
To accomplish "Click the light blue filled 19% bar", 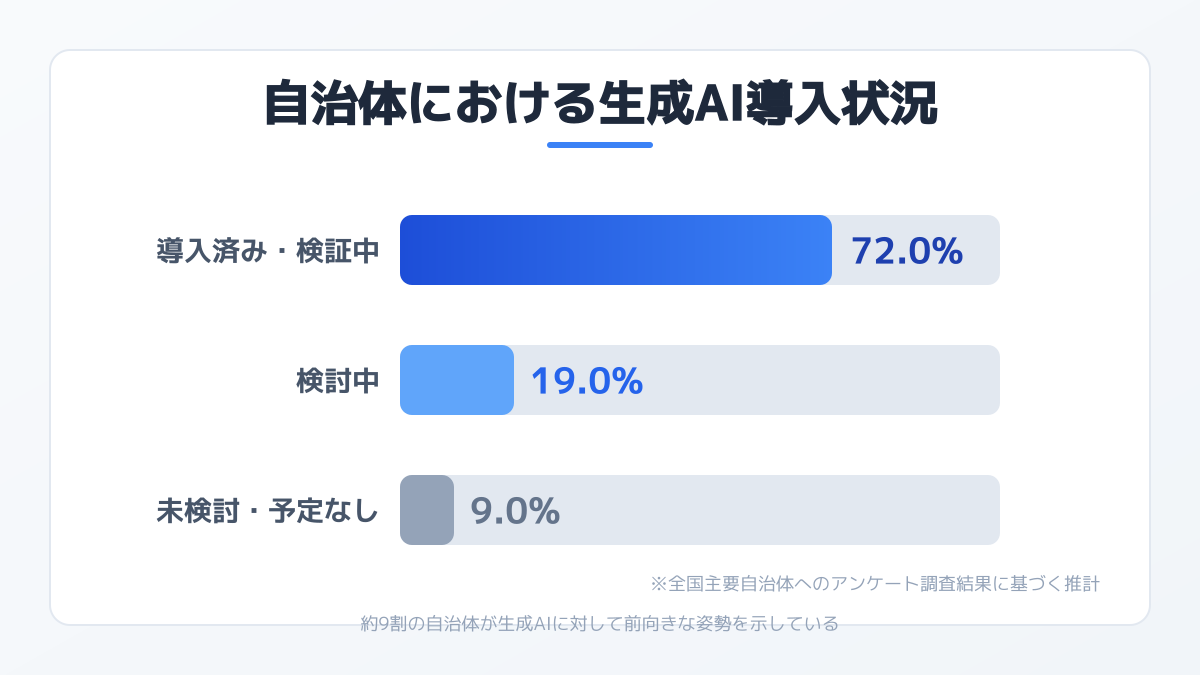I will click(456, 380).
